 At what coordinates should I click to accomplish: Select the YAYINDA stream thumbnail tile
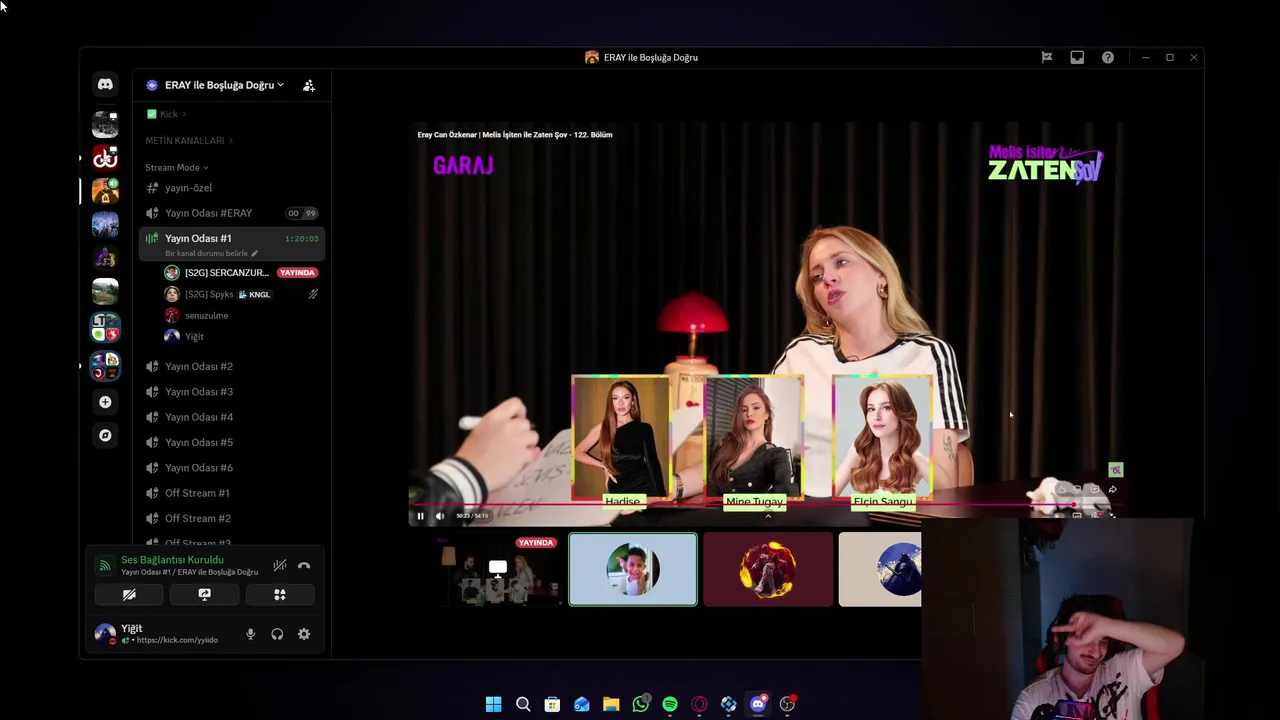498,569
